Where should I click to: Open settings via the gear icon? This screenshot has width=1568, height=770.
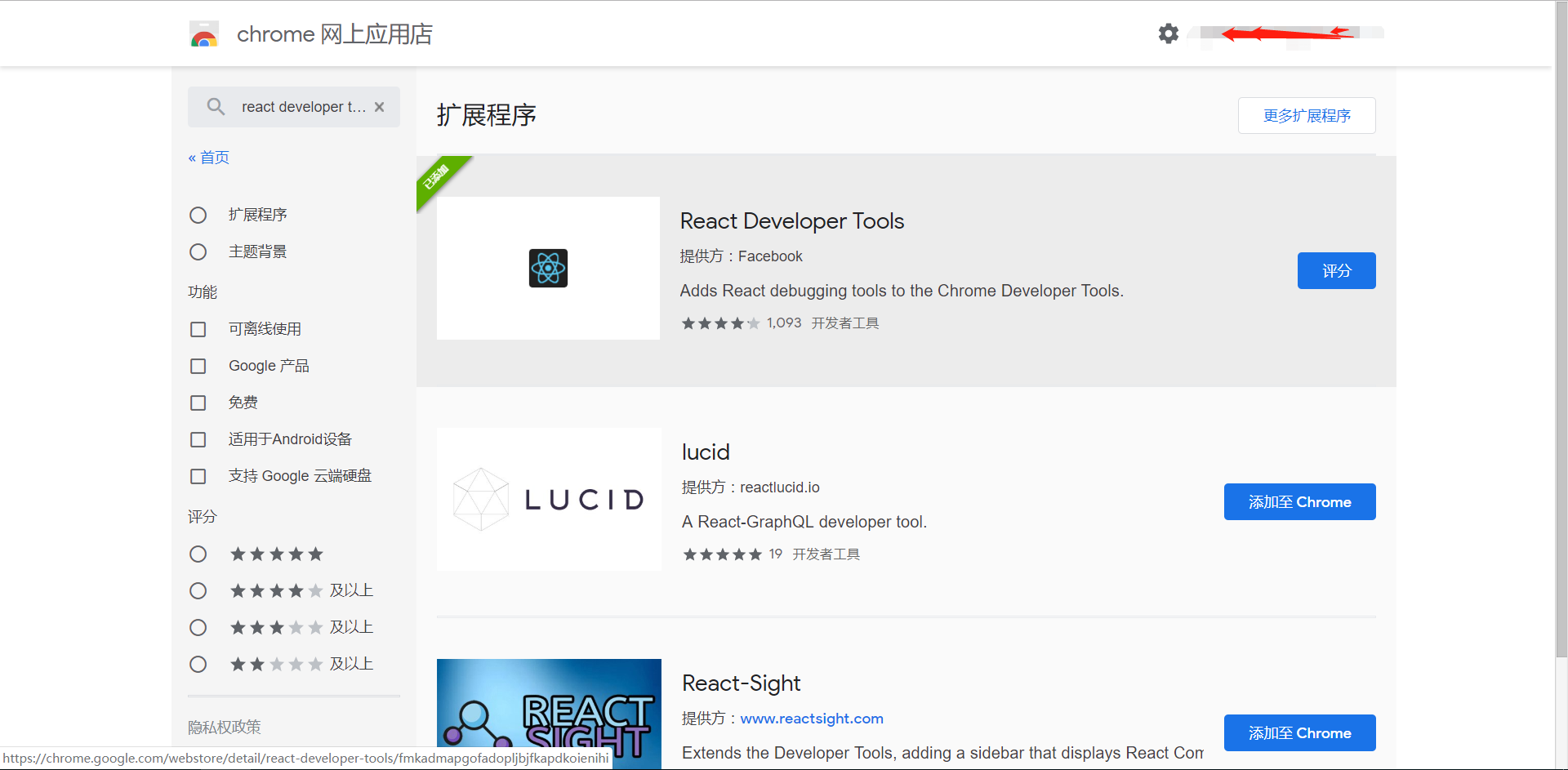[x=1169, y=33]
